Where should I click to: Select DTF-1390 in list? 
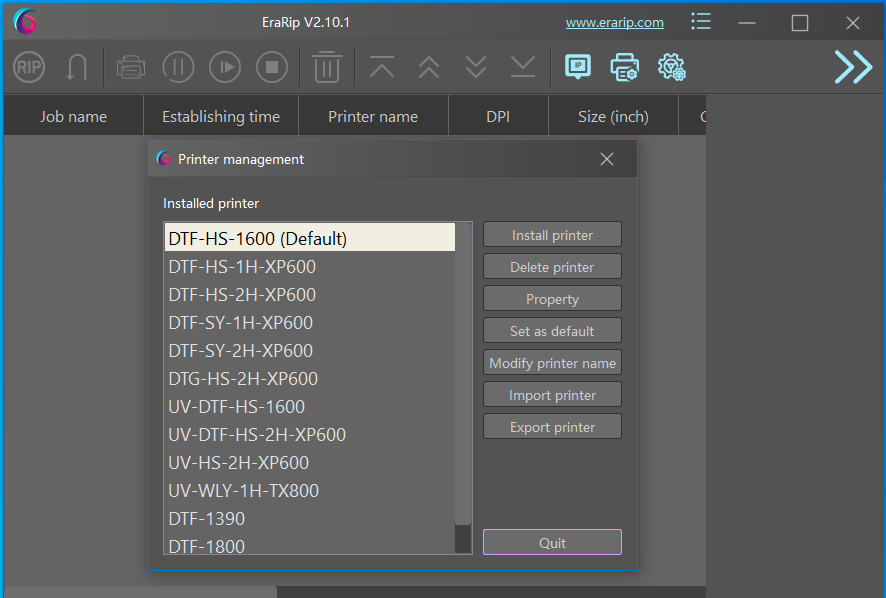pos(310,518)
